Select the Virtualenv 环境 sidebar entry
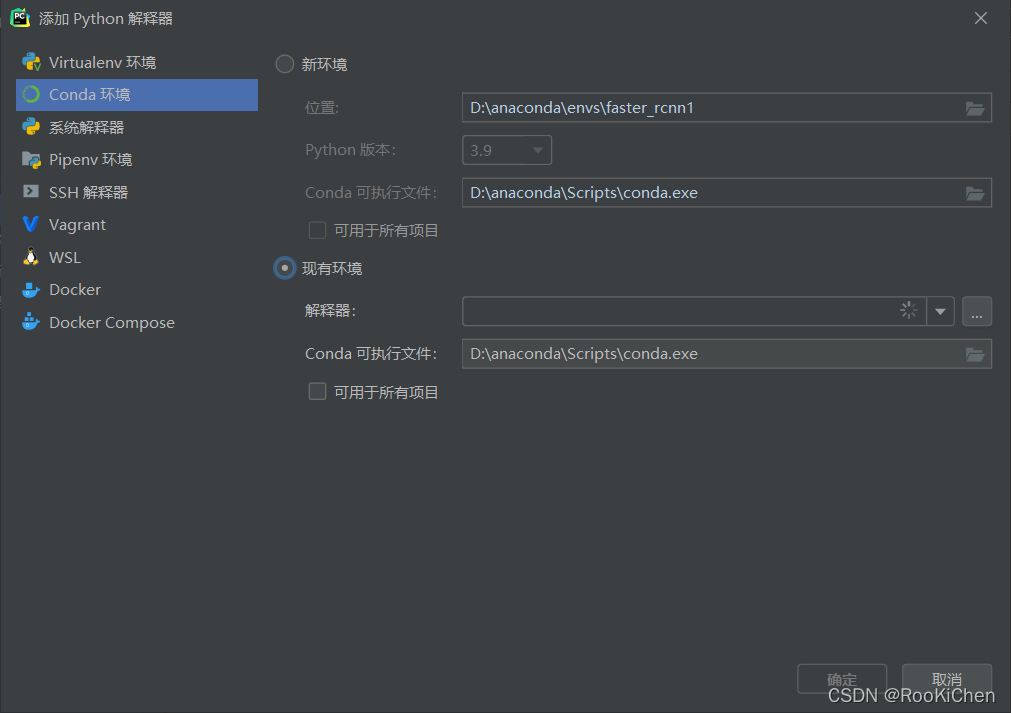The image size is (1011, 713). click(137, 62)
